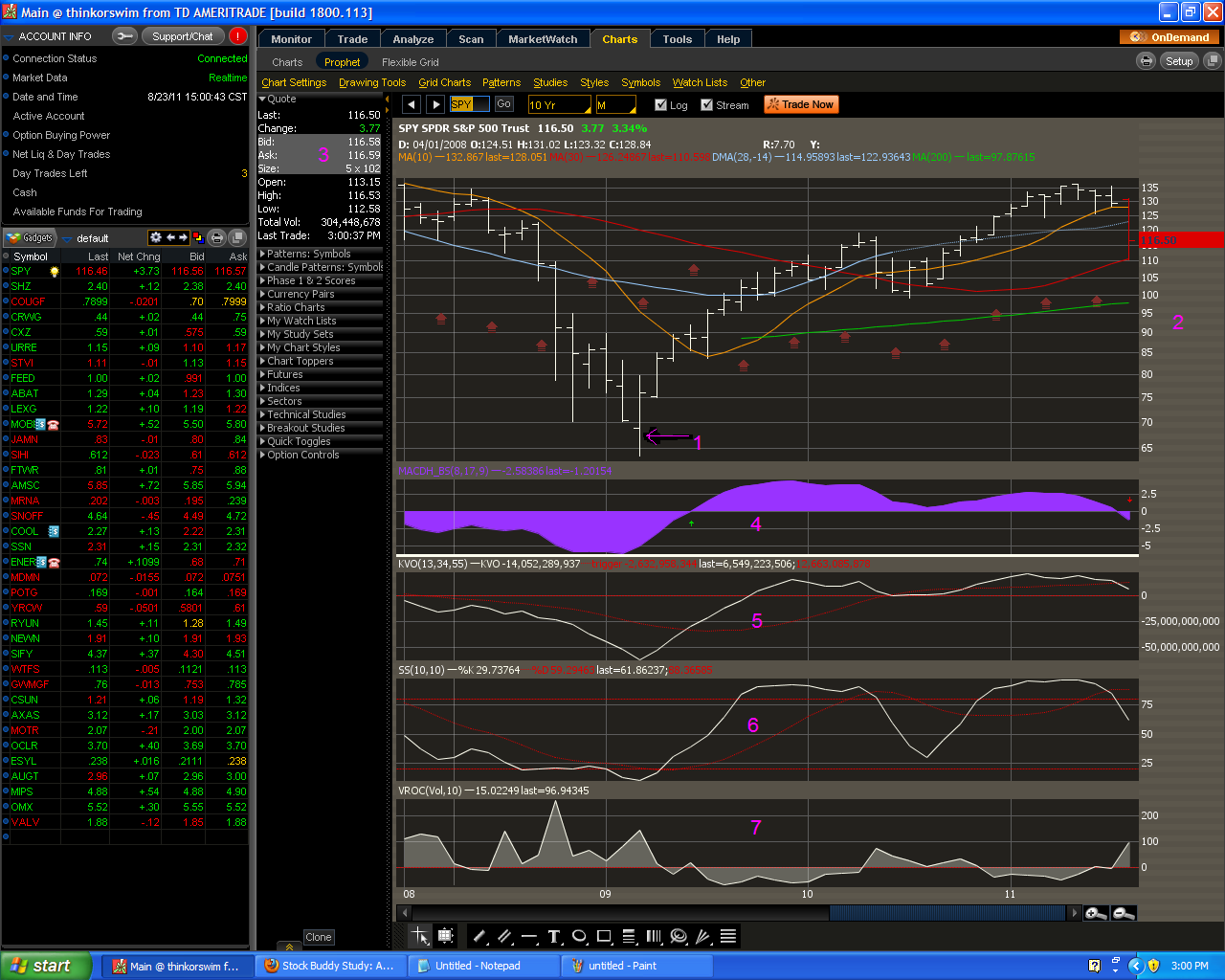
Task: Open watchlist gear settings
Action: pos(156,237)
